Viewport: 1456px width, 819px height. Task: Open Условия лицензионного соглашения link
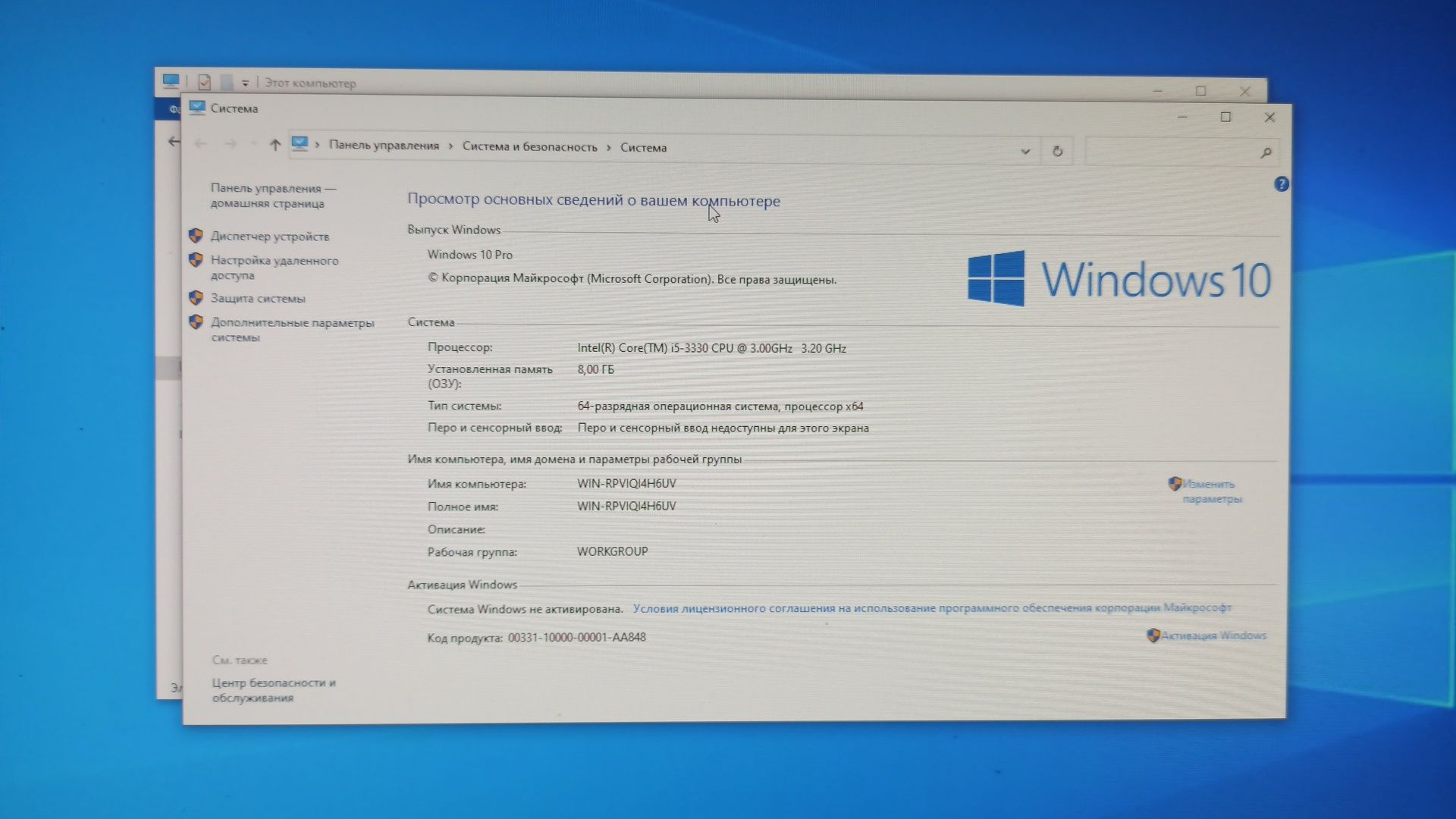932,608
